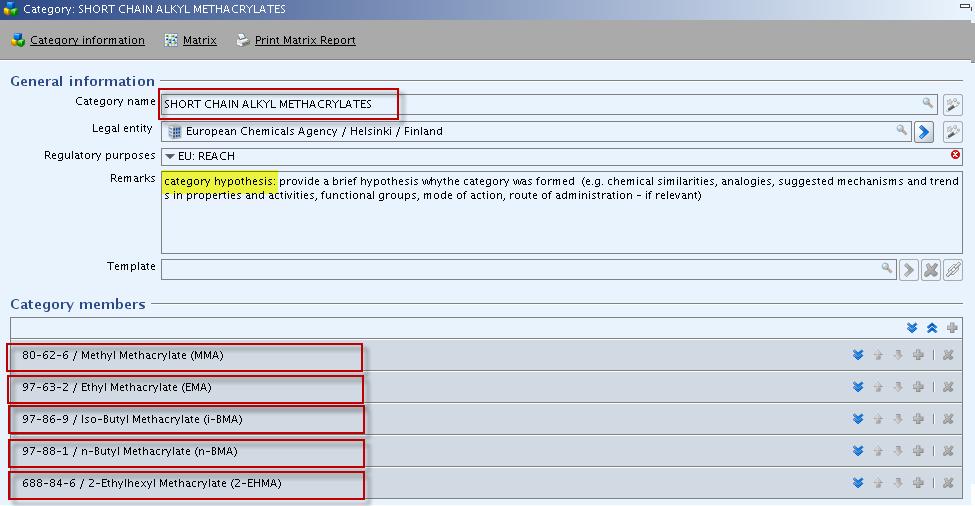Expand the Ethyl Methacrylate (EMA) member
Viewport: 975px width, 506px height.
click(x=858, y=387)
